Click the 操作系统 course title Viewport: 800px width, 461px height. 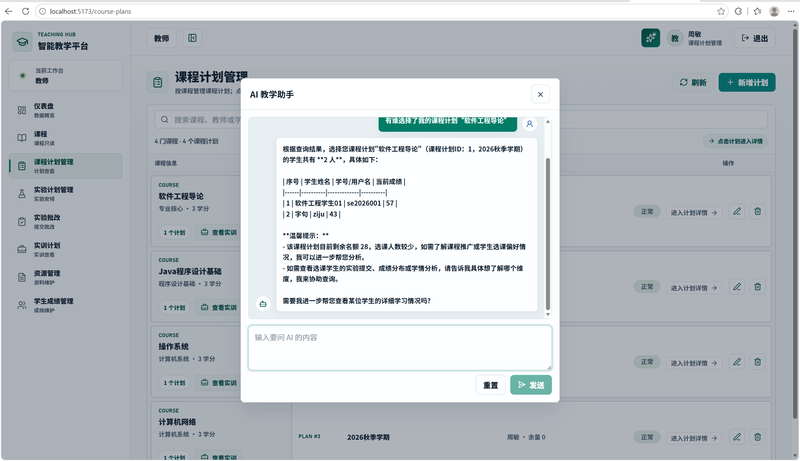[x=173, y=347]
